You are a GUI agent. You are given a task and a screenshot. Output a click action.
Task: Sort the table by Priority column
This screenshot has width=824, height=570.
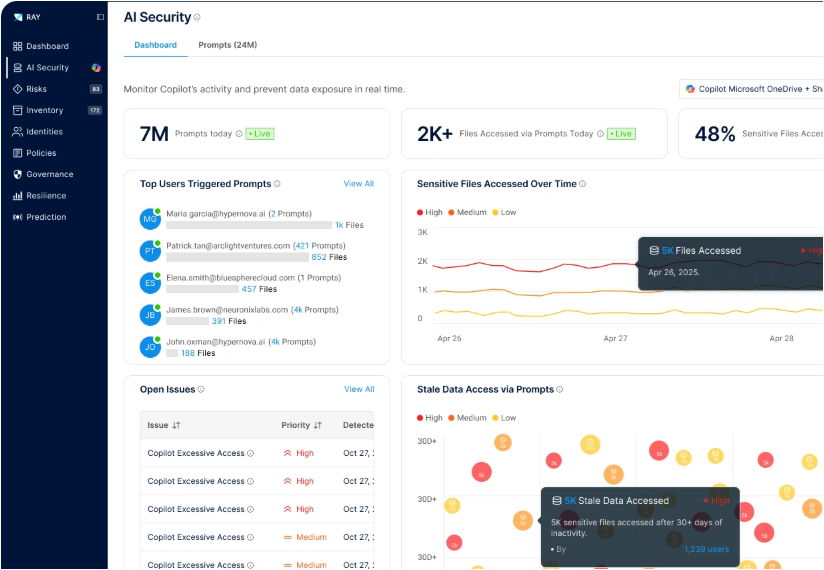(301, 426)
